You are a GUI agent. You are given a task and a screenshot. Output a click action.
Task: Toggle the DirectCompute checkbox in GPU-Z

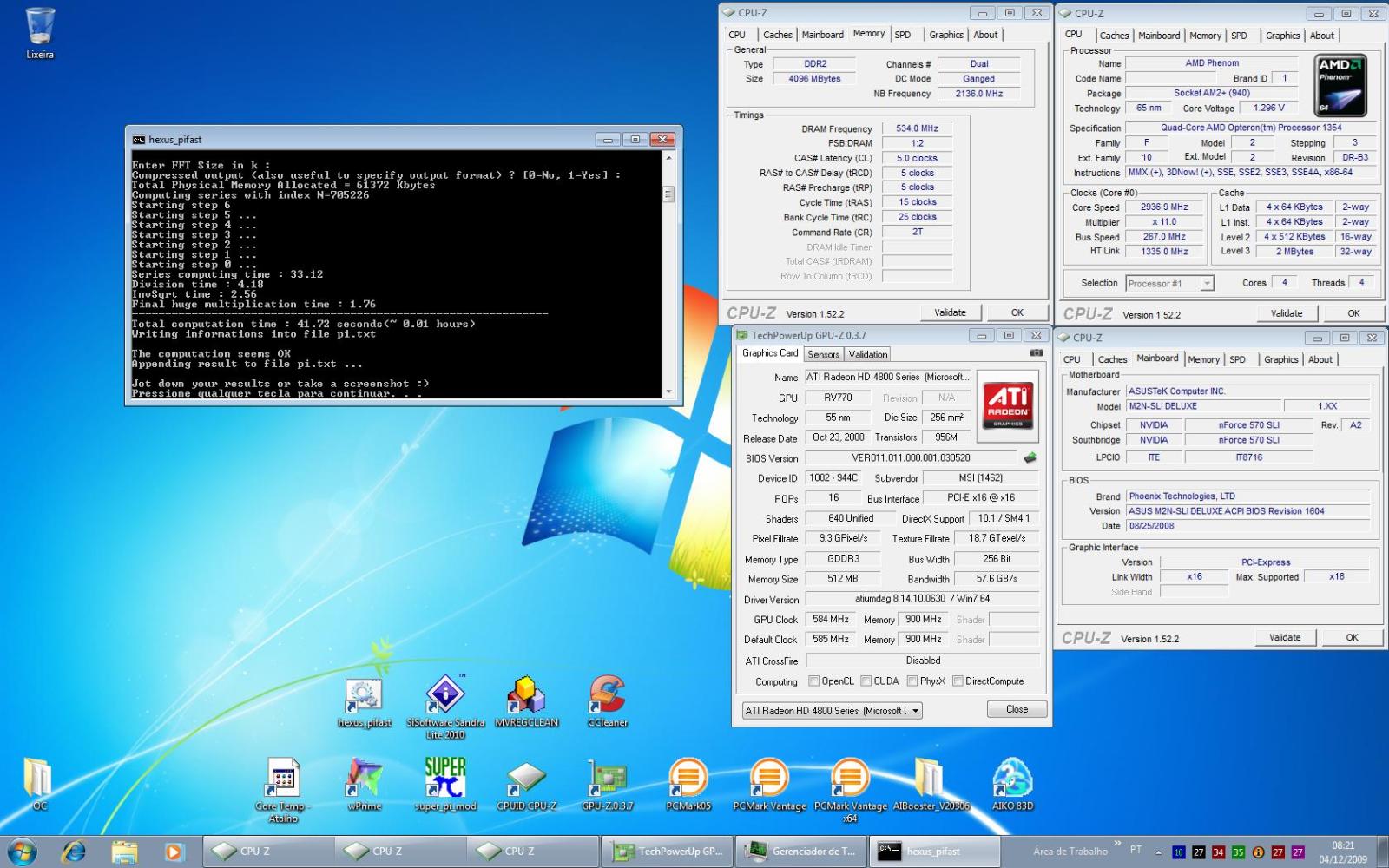[958, 681]
